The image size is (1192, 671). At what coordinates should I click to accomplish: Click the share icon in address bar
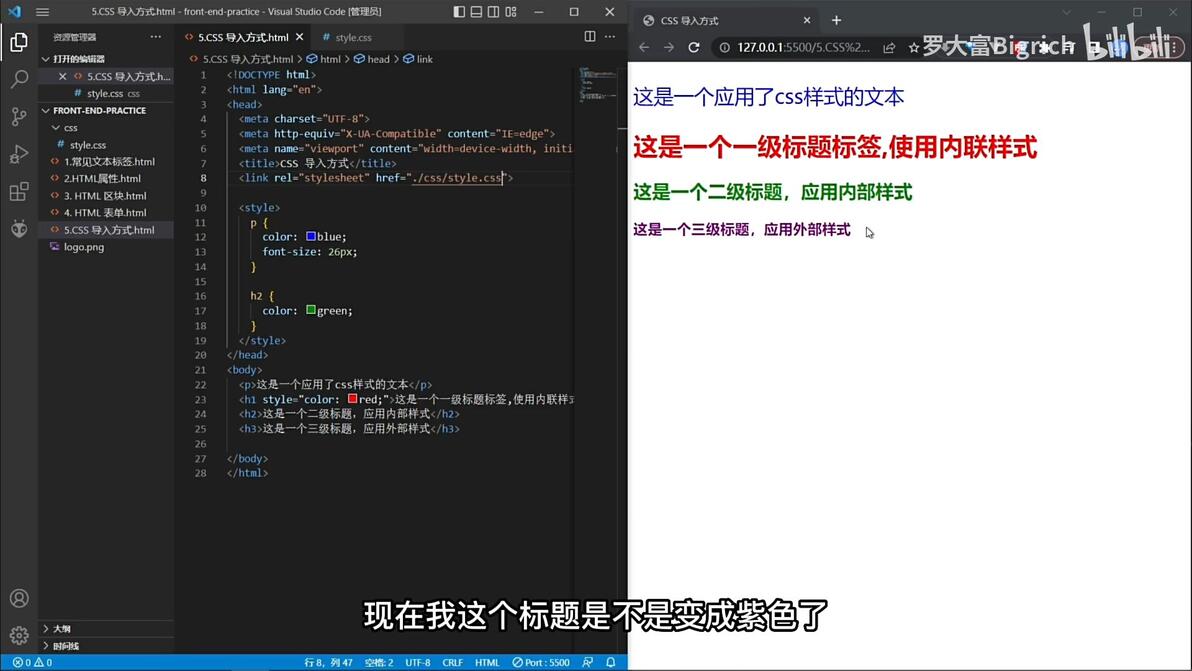889,48
